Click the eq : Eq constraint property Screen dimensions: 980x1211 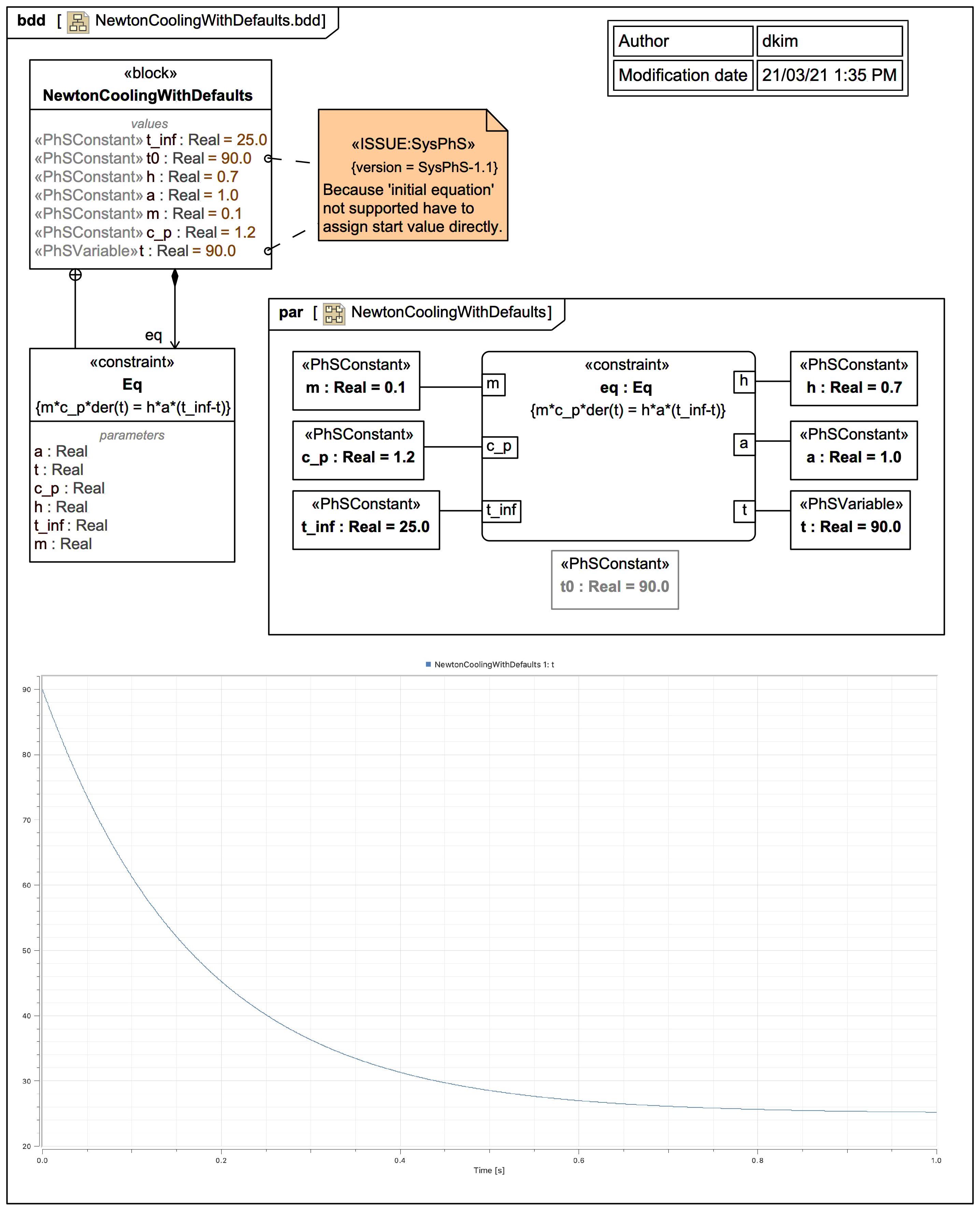point(625,388)
